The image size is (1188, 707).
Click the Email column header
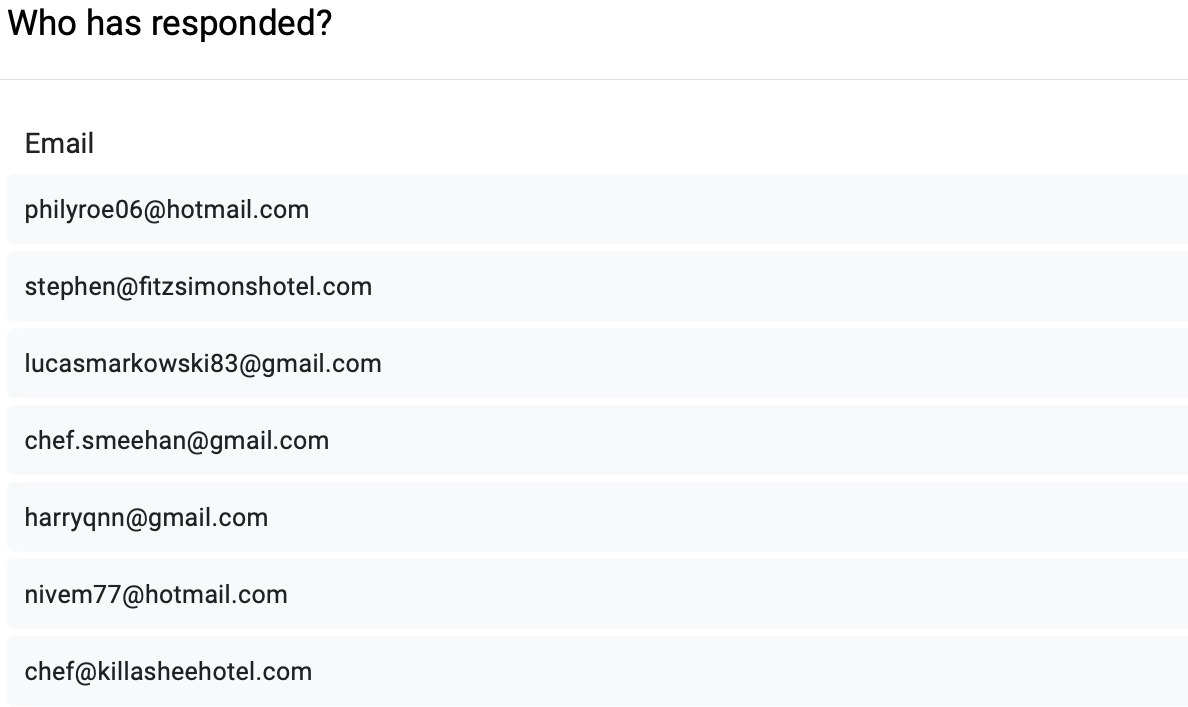(x=59, y=143)
